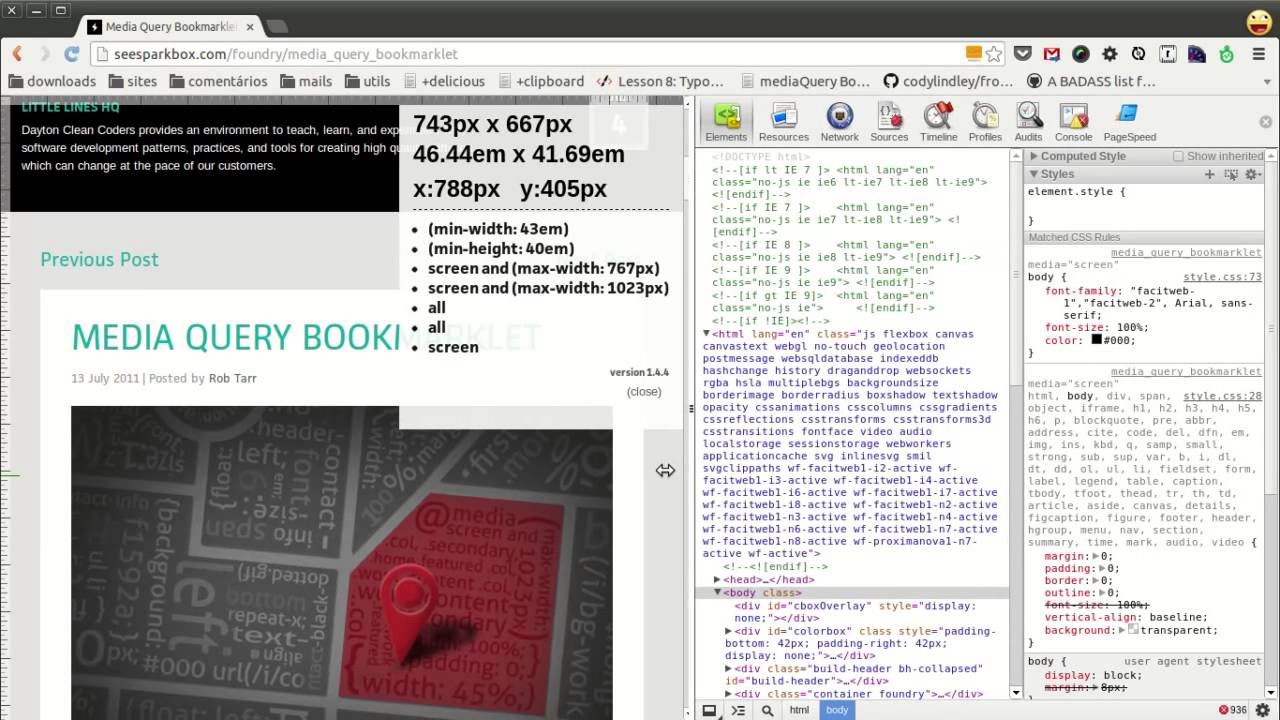Click the black #000 color swatch
Image resolution: width=1280 pixels, height=720 pixels.
coord(1096,340)
